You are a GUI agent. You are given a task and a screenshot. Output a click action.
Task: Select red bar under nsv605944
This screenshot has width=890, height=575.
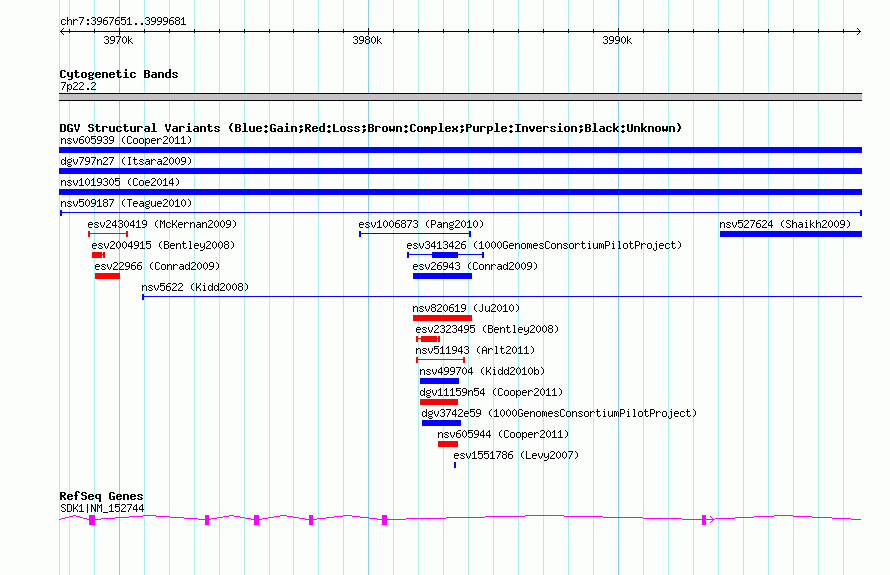pyautogui.click(x=448, y=444)
